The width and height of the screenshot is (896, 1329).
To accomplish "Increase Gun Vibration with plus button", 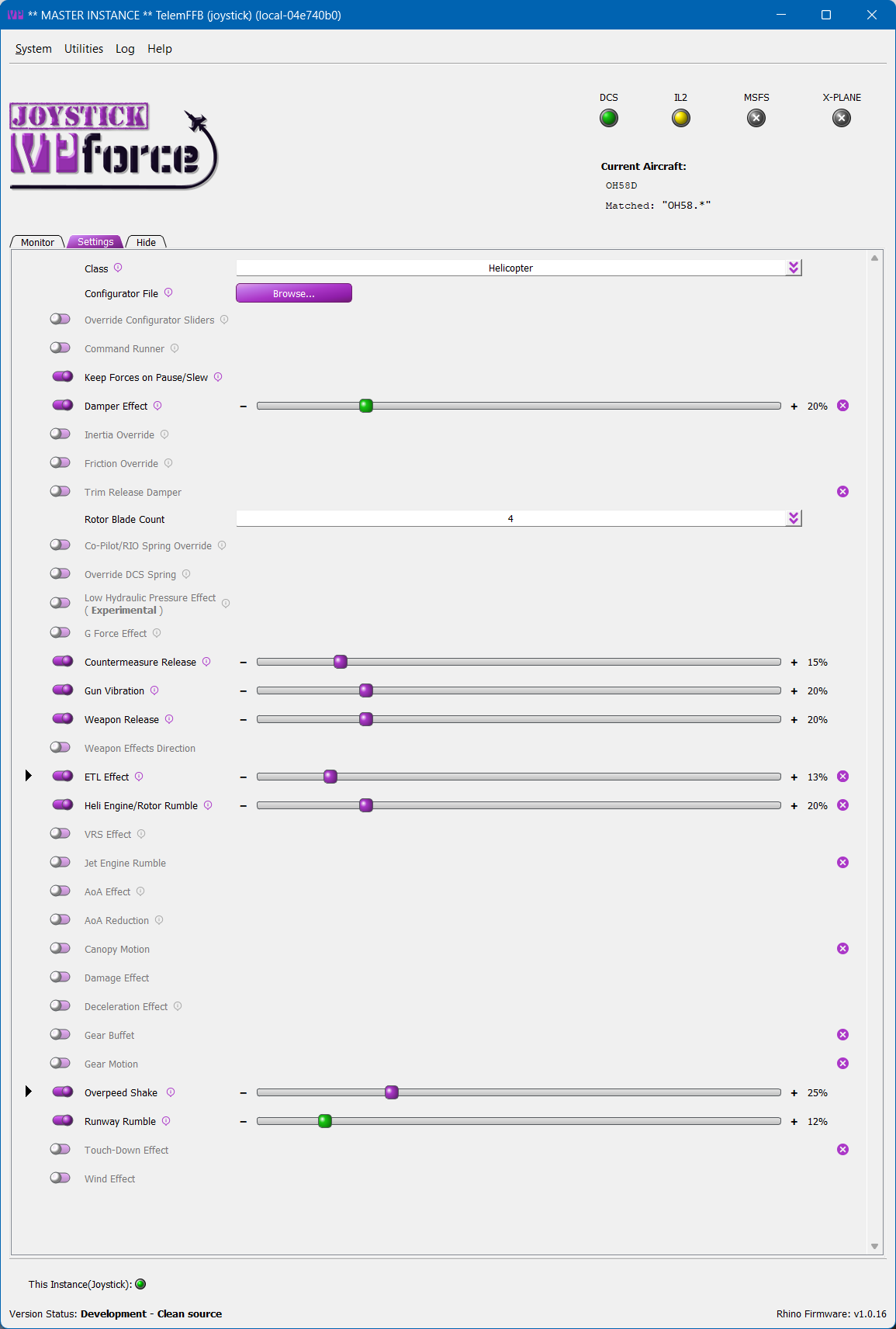I will [x=794, y=691].
